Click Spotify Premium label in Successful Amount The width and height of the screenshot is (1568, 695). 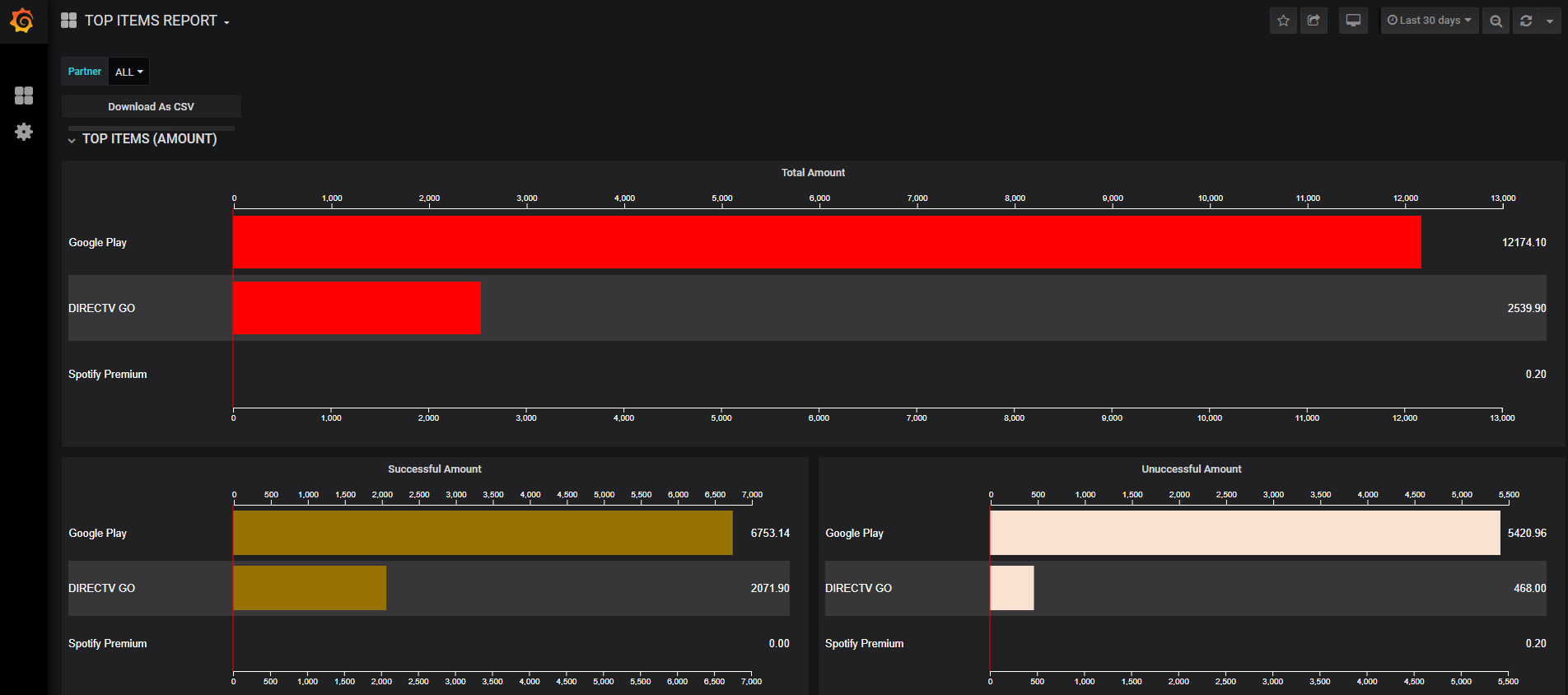108,643
